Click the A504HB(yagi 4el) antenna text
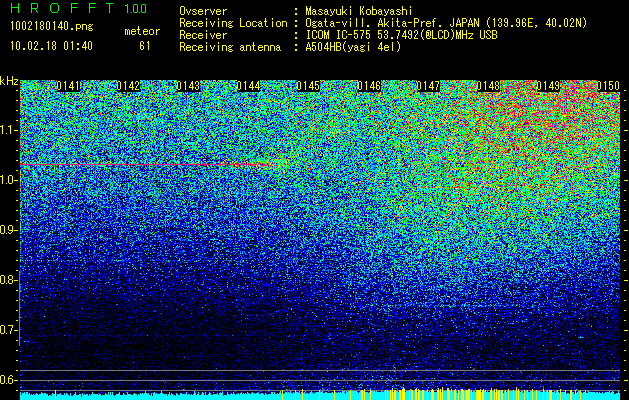Screen dimensions: 629x400 (x=353, y=47)
